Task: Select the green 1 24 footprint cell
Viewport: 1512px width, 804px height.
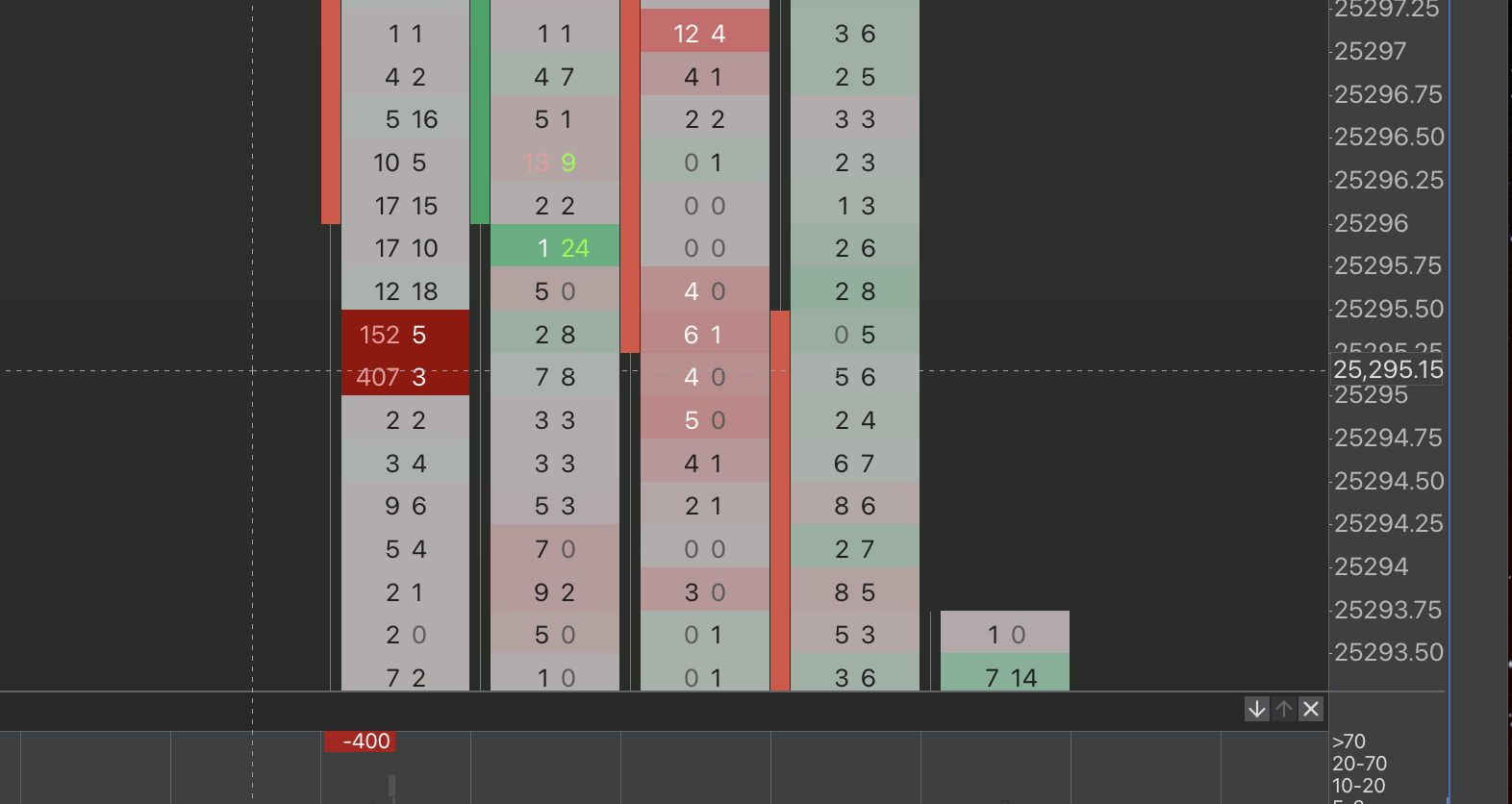Action: click(555, 248)
